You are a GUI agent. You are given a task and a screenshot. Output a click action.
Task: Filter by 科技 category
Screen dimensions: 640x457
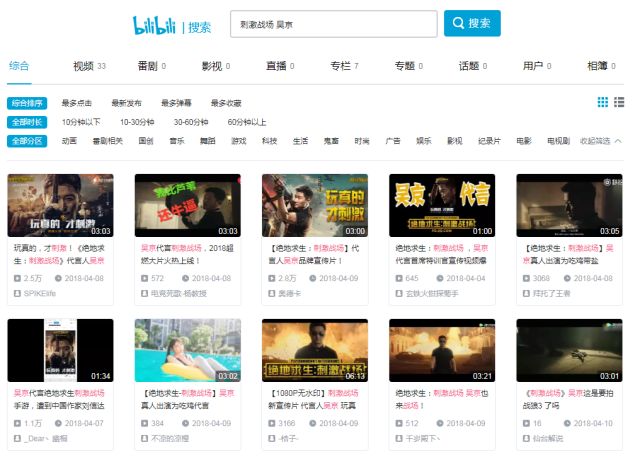pyautogui.click(x=269, y=141)
